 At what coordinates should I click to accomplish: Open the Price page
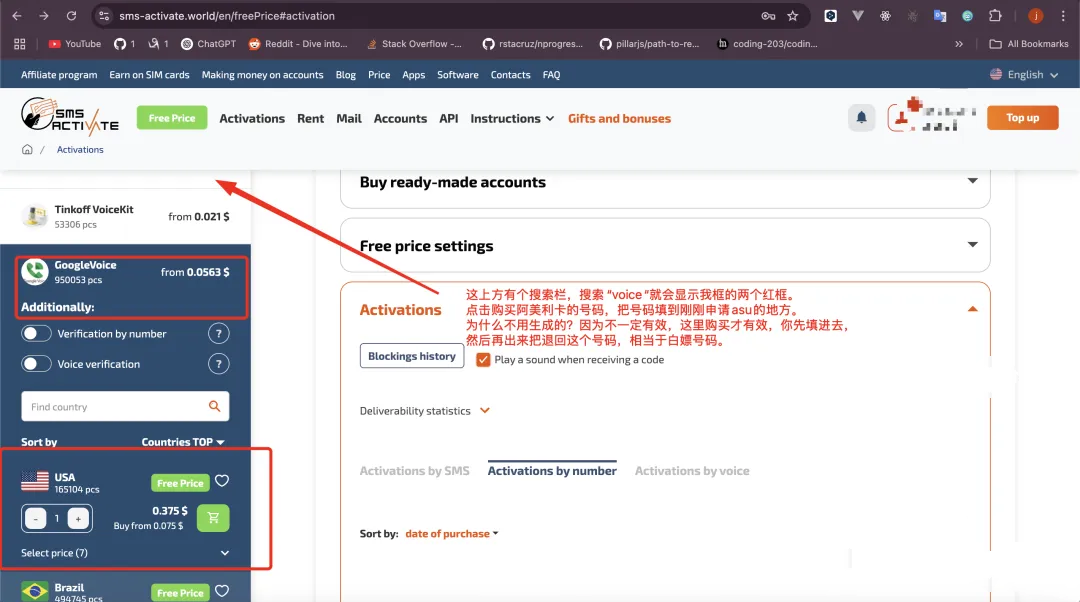(x=379, y=74)
